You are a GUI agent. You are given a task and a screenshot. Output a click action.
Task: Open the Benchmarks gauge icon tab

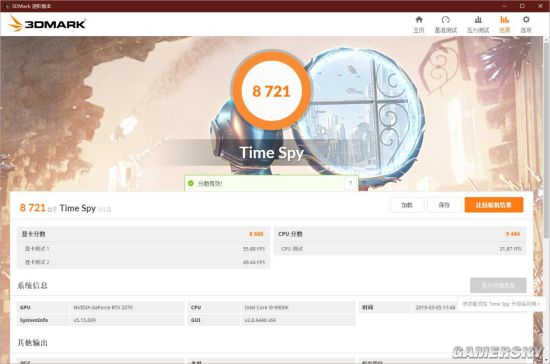446,20
